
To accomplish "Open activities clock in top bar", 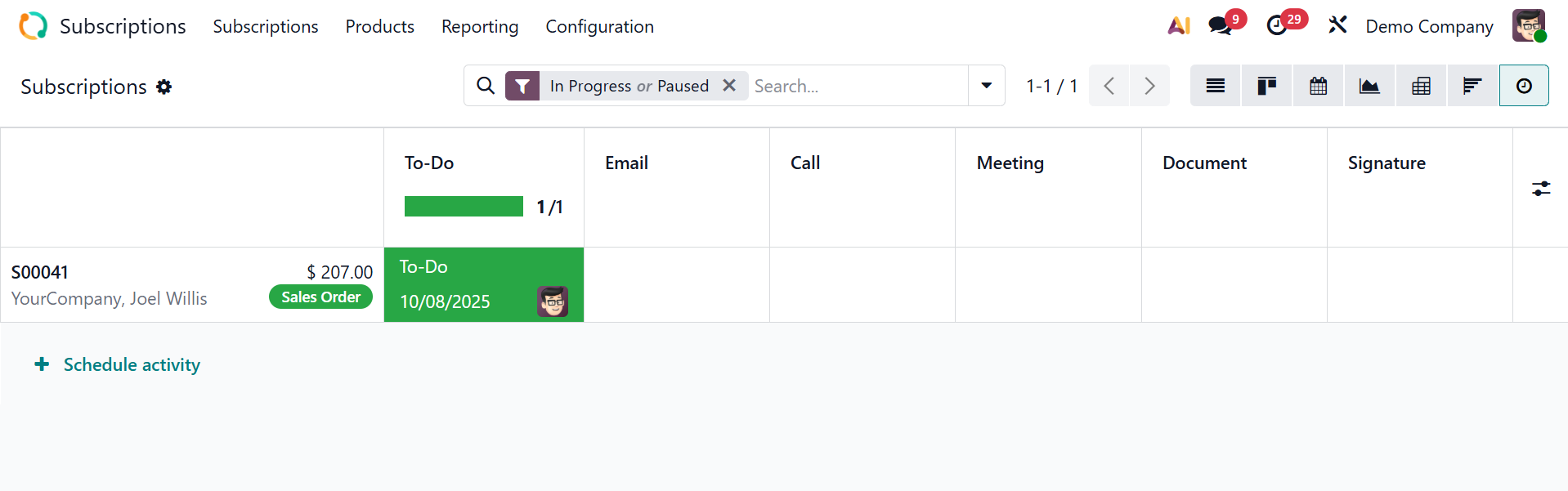I will pyautogui.click(x=1277, y=26).
